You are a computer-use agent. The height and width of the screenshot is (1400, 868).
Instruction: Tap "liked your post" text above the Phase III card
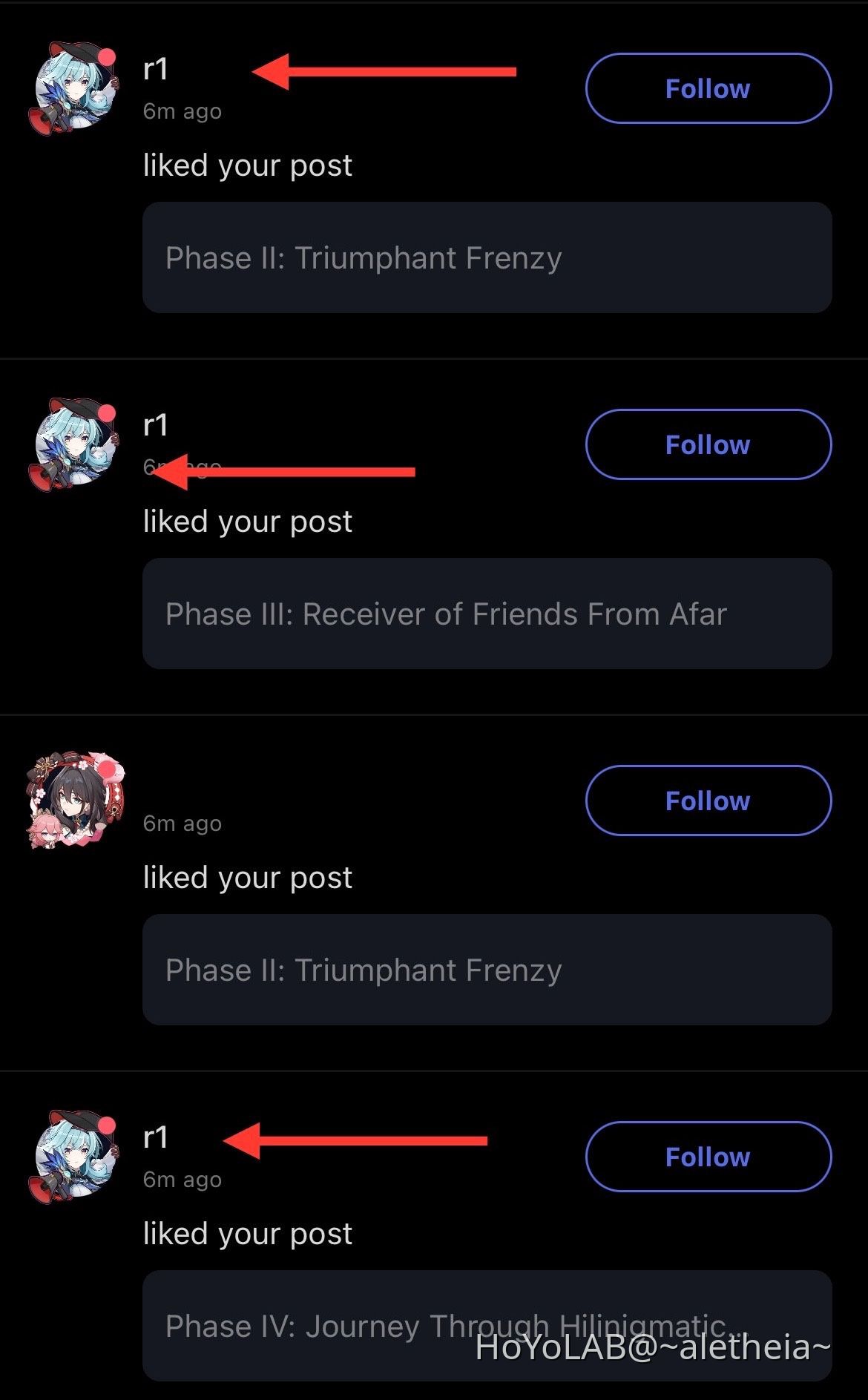coord(248,522)
